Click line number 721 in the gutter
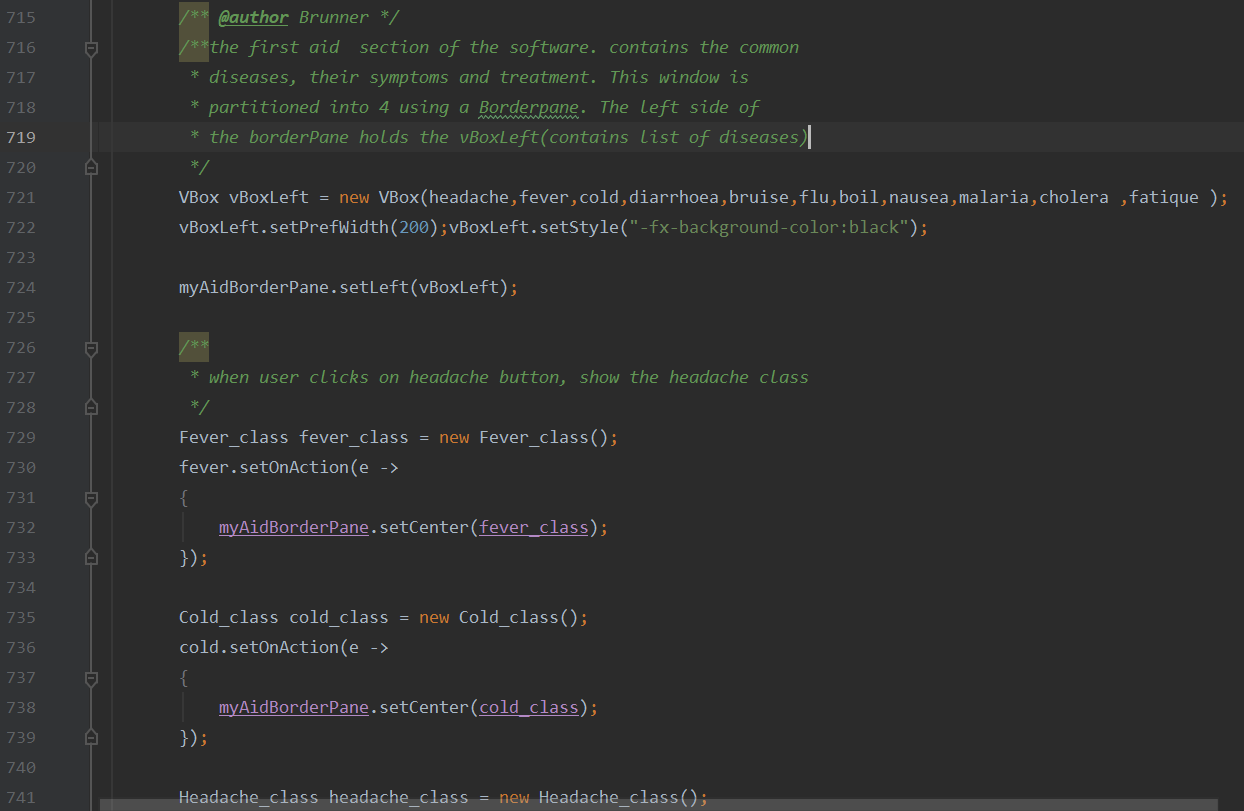 click(21, 197)
